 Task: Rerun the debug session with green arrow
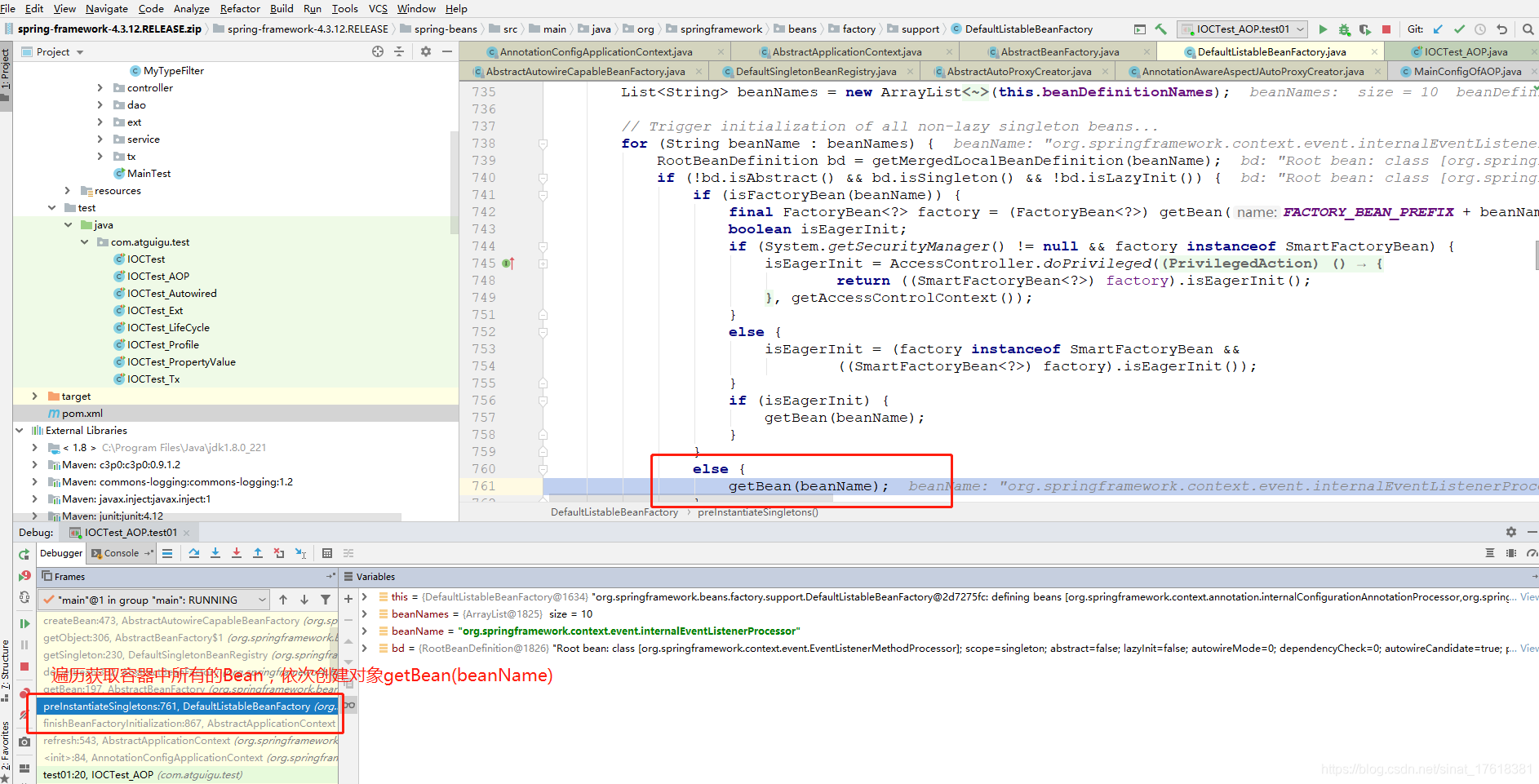point(24,554)
